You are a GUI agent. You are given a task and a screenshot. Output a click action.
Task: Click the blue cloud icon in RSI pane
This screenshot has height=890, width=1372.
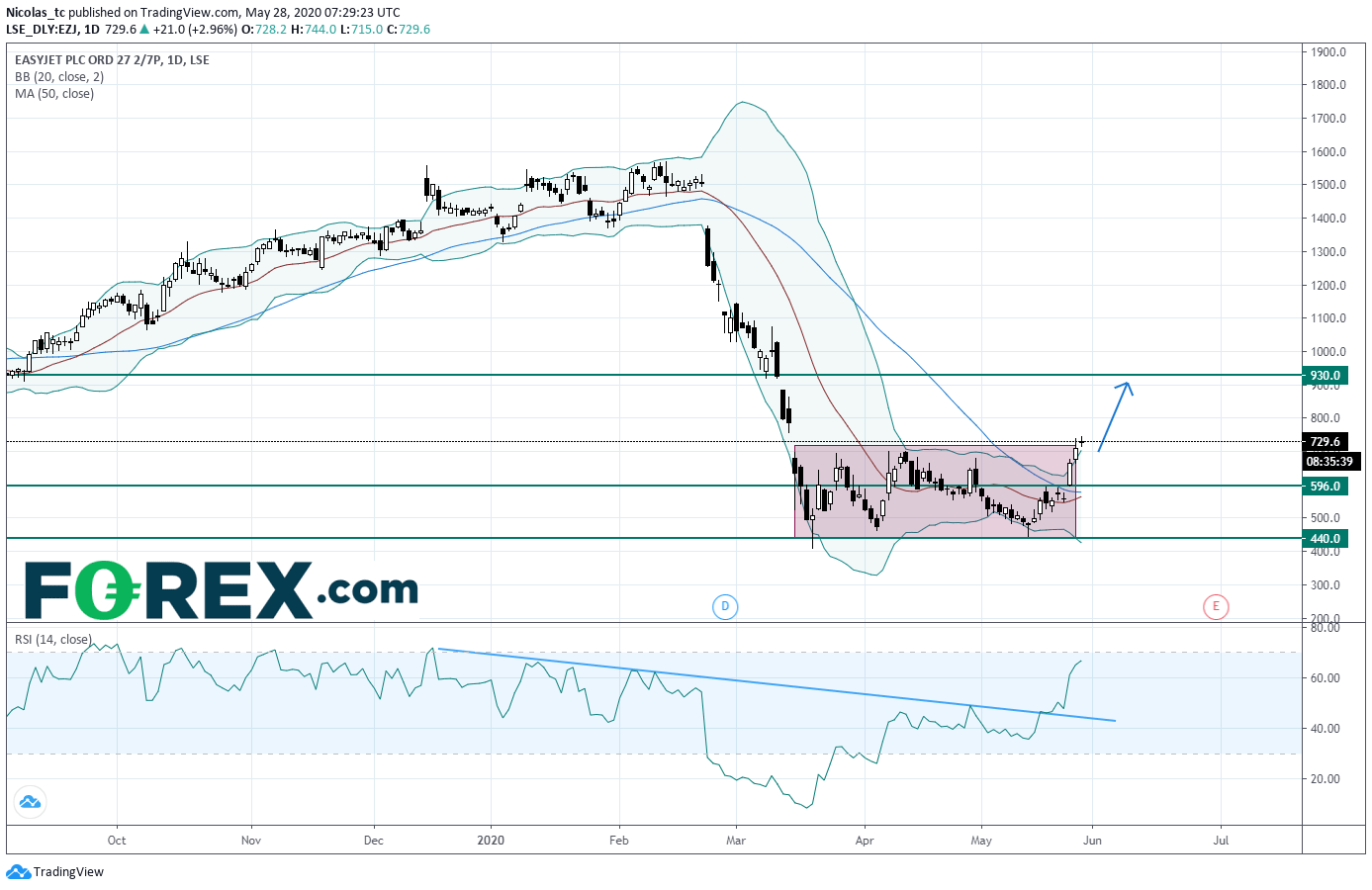(30, 802)
